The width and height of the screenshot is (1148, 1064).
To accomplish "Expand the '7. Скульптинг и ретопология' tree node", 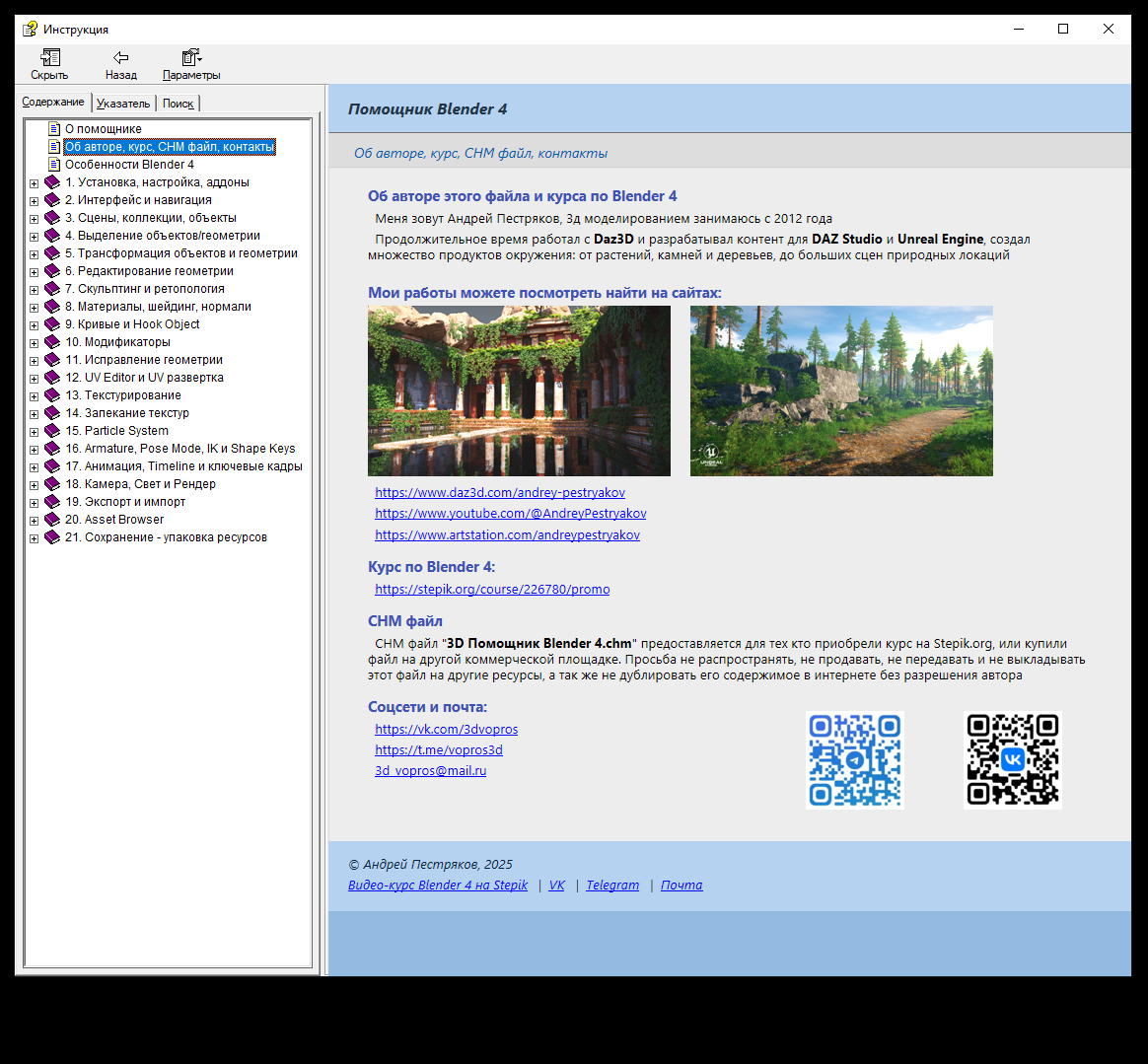I will tap(34, 290).
